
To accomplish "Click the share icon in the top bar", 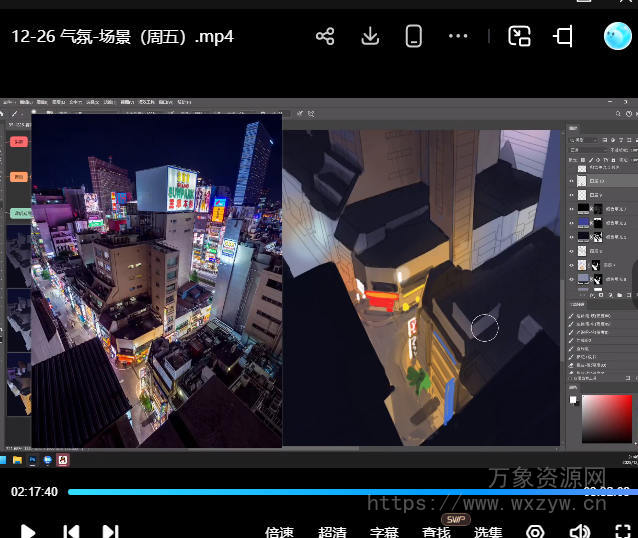I will (325, 37).
